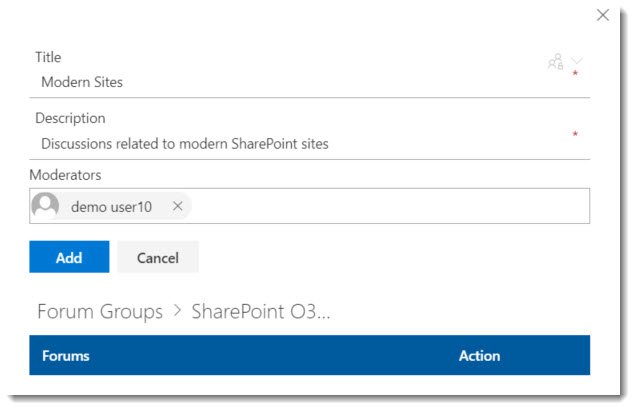Click the breadcrumb chevron separator
This screenshot has height=410, width=635.
point(177,312)
